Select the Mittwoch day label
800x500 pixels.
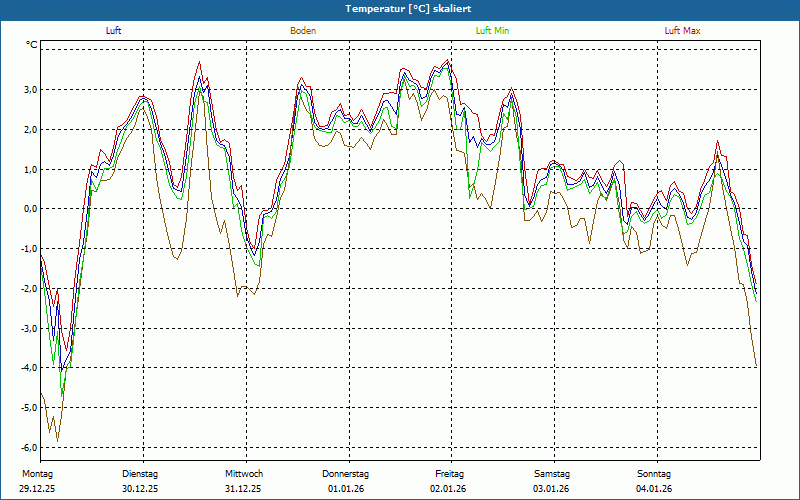click(x=244, y=474)
